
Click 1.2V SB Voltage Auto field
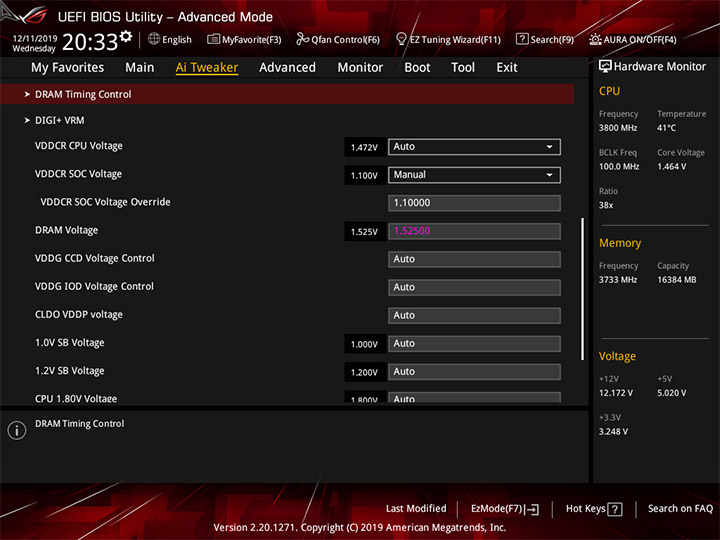474,371
